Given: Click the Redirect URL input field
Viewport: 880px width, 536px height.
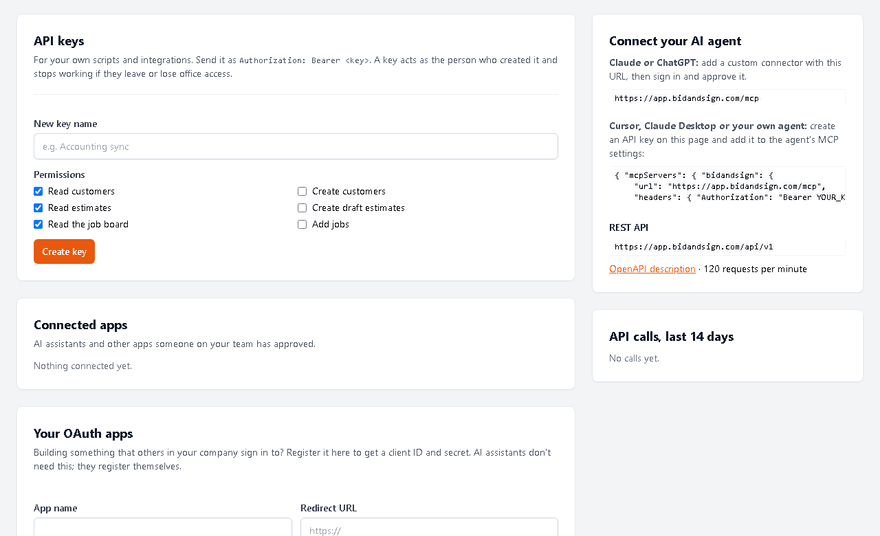Looking at the screenshot, I should point(429,528).
